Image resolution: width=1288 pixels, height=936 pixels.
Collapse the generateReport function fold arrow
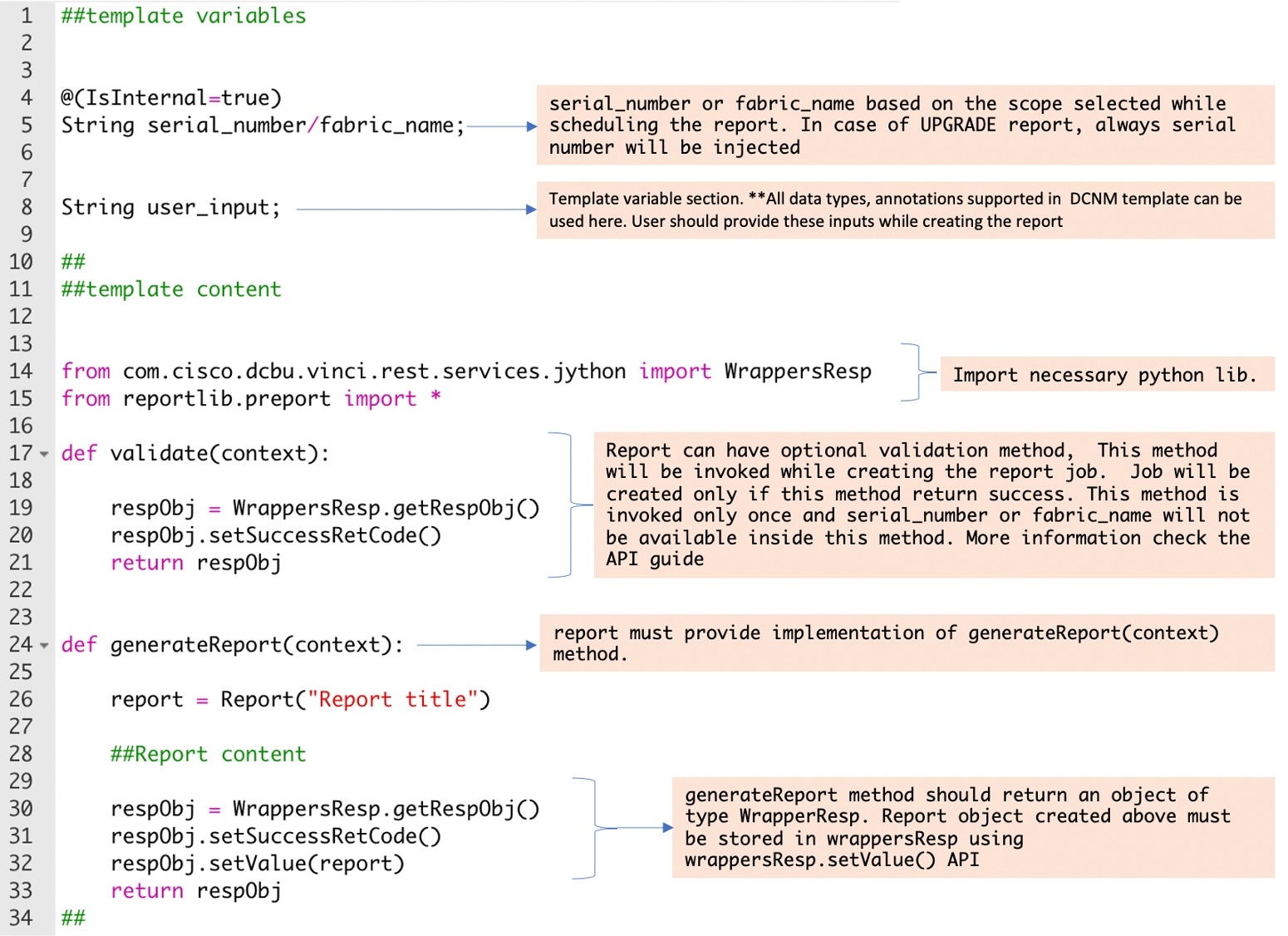tap(42, 646)
